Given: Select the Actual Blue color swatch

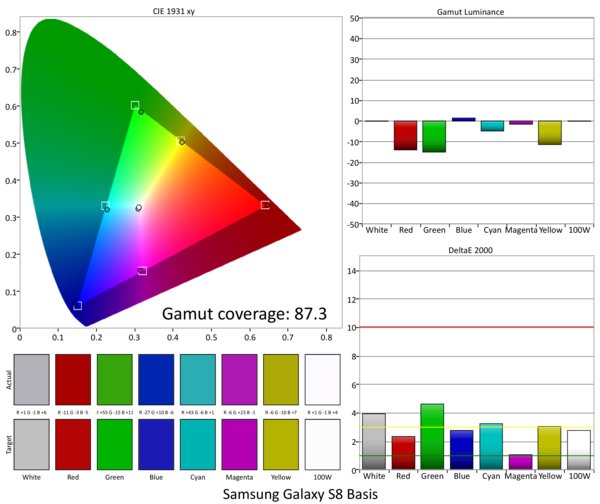Looking at the screenshot, I should click(156, 379).
